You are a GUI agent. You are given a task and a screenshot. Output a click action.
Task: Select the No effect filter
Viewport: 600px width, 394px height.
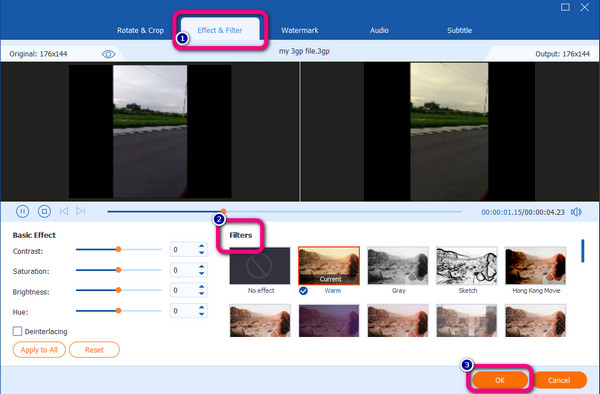coord(260,265)
